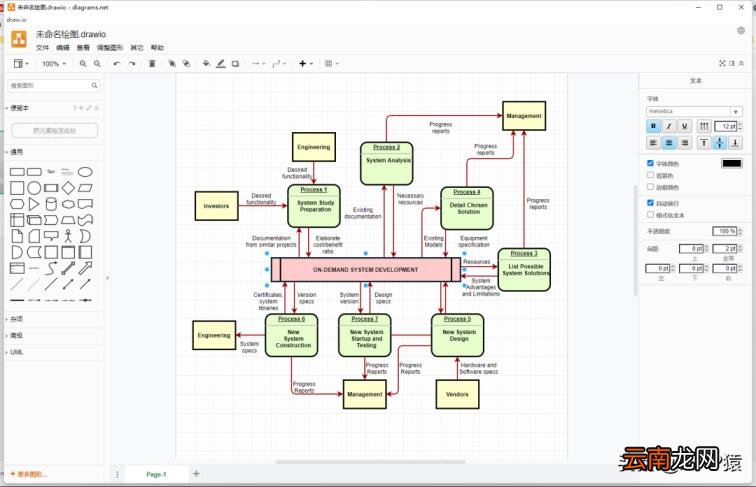Align text to the left
The height and width of the screenshot is (487, 756).
(x=653, y=143)
